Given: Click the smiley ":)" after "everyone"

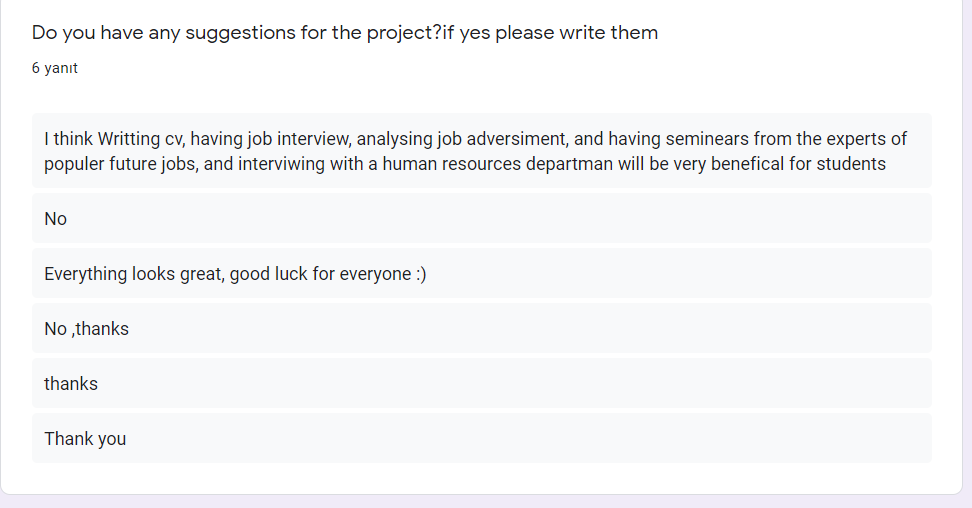Looking at the screenshot, I should point(420,274).
